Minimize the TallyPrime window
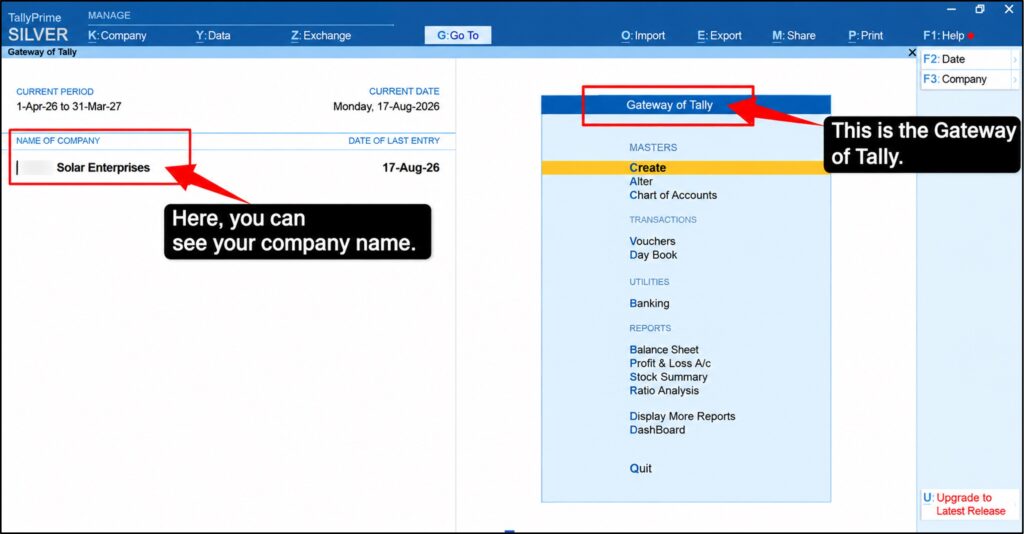 951,9
